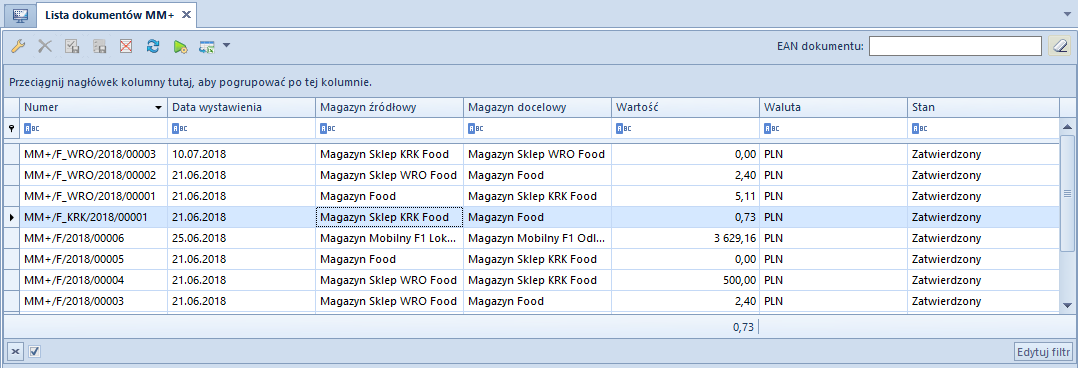Click the red X cancel document icon
This screenshot has width=1078, height=368.
(126, 46)
